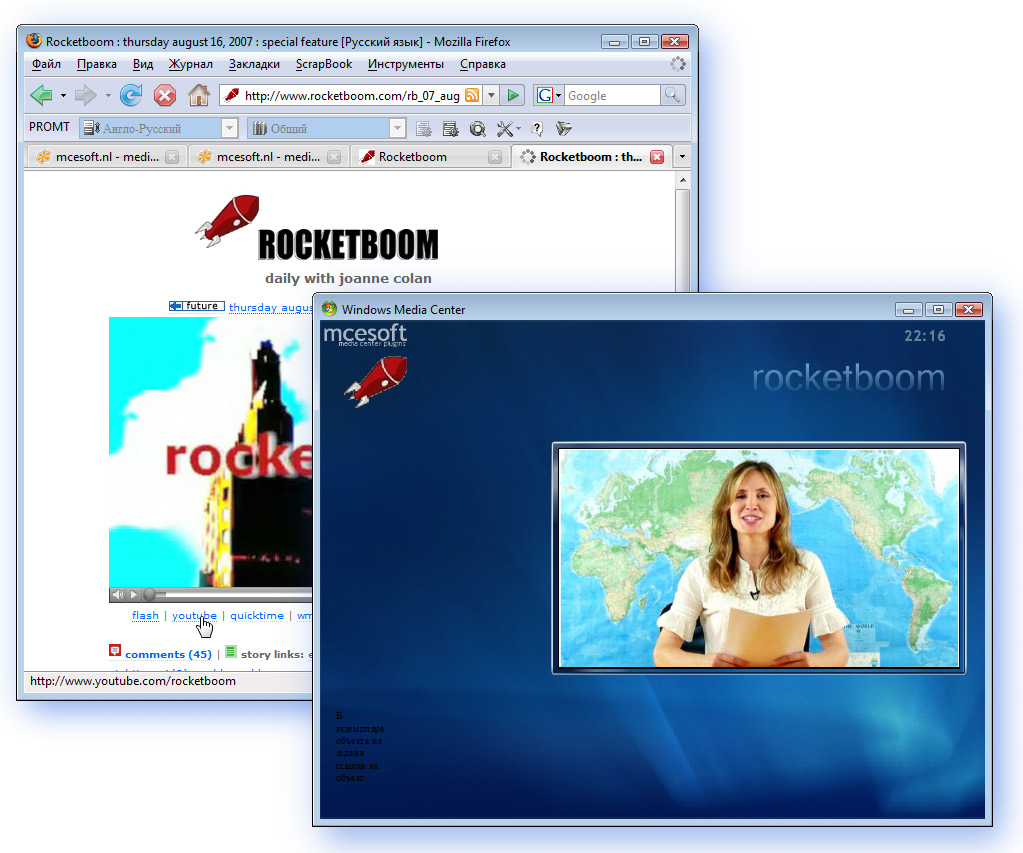
Task: Click the rocketboom heading in Media Center
Action: (848, 378)
